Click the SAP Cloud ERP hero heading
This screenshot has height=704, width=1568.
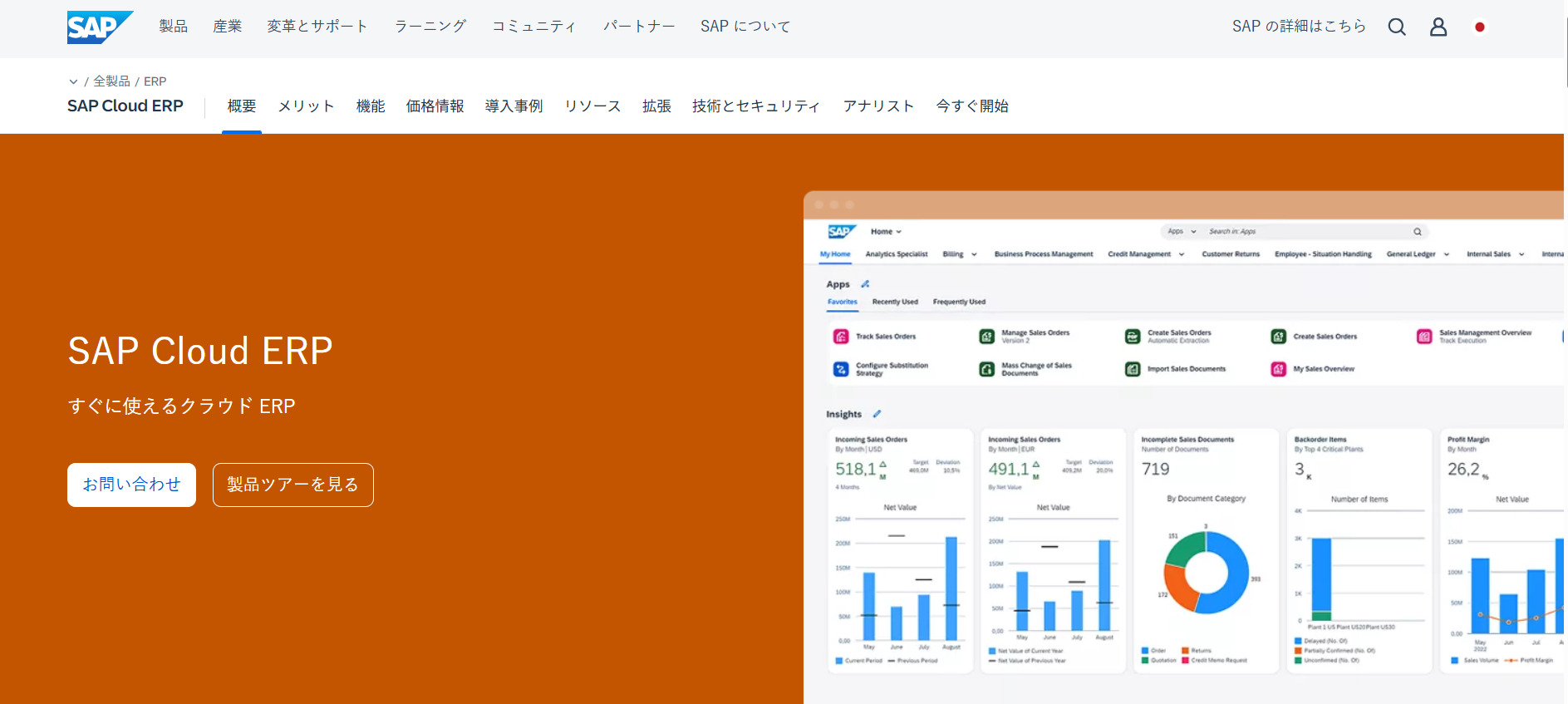click(200, 351)
